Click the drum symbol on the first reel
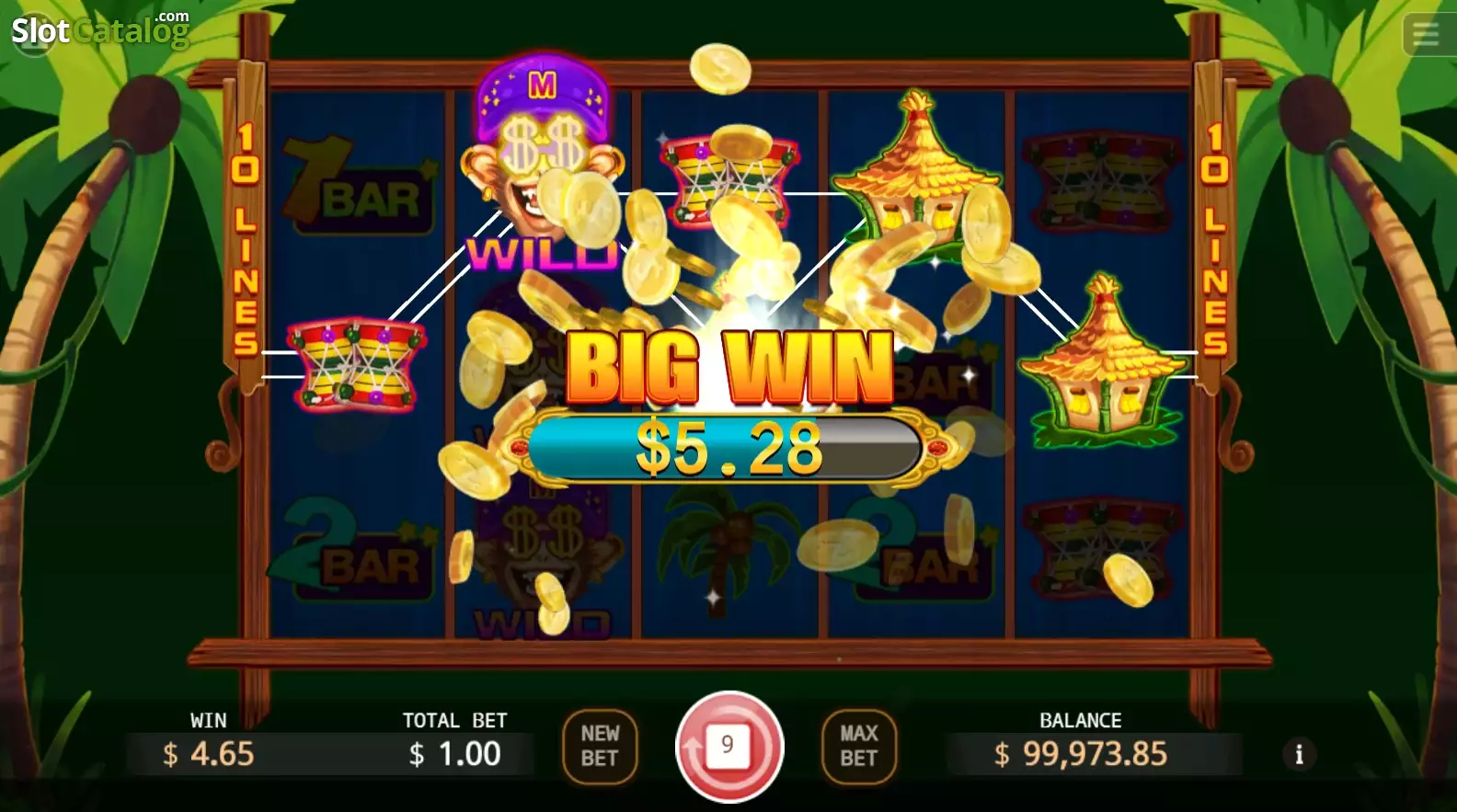1457x812 pixels. pyautogui.click(x=357, y=364)
